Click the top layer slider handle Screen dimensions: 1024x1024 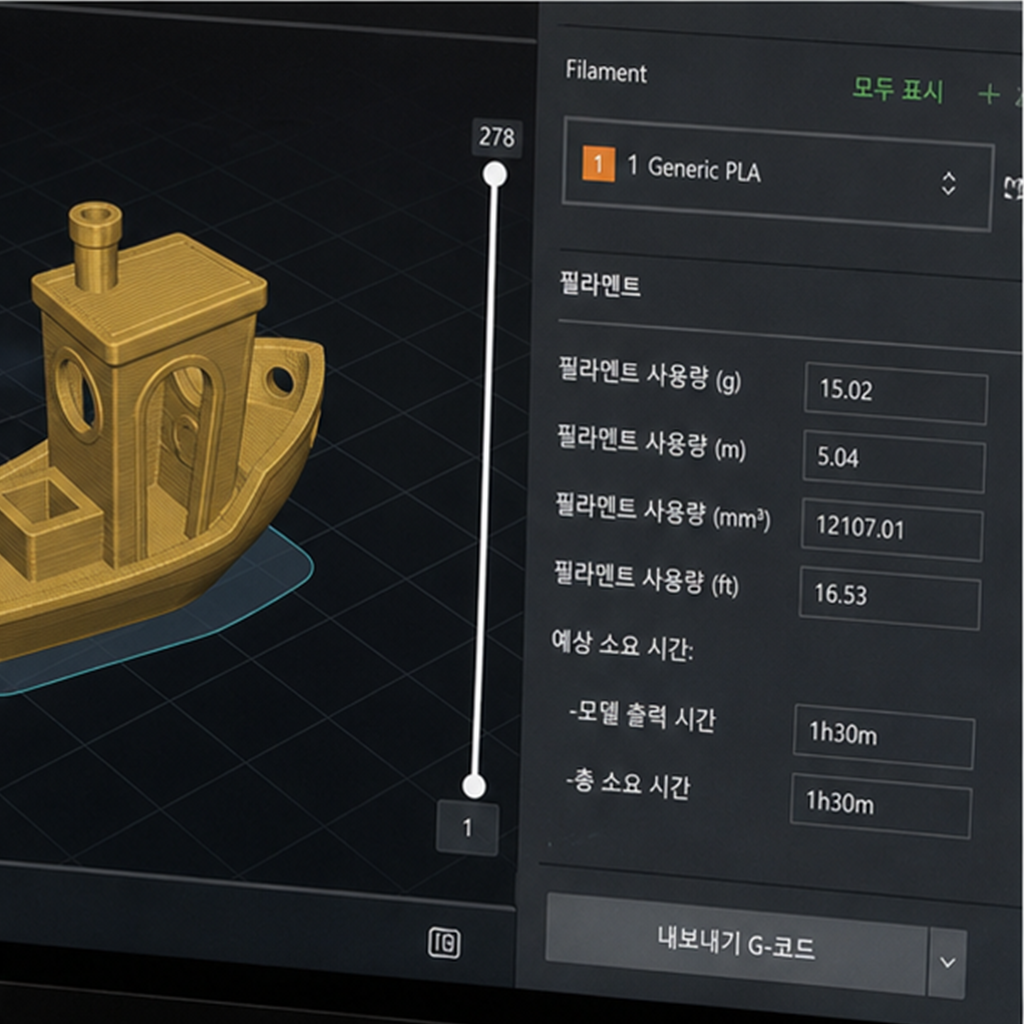click(495, 174)
